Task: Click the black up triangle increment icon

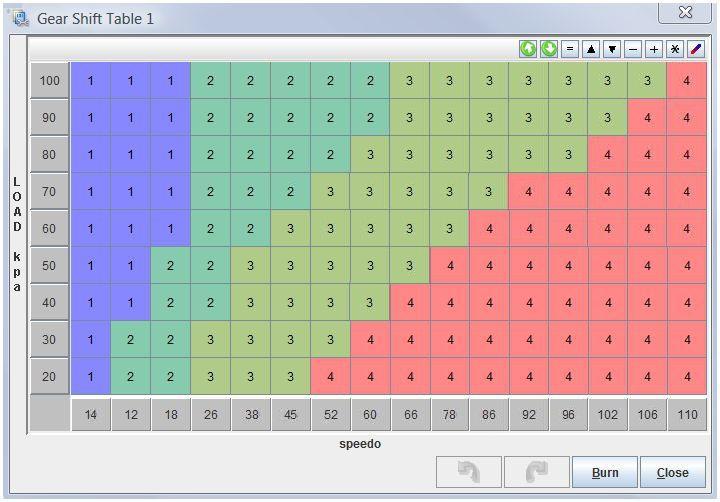Action: tap(591, 49)
